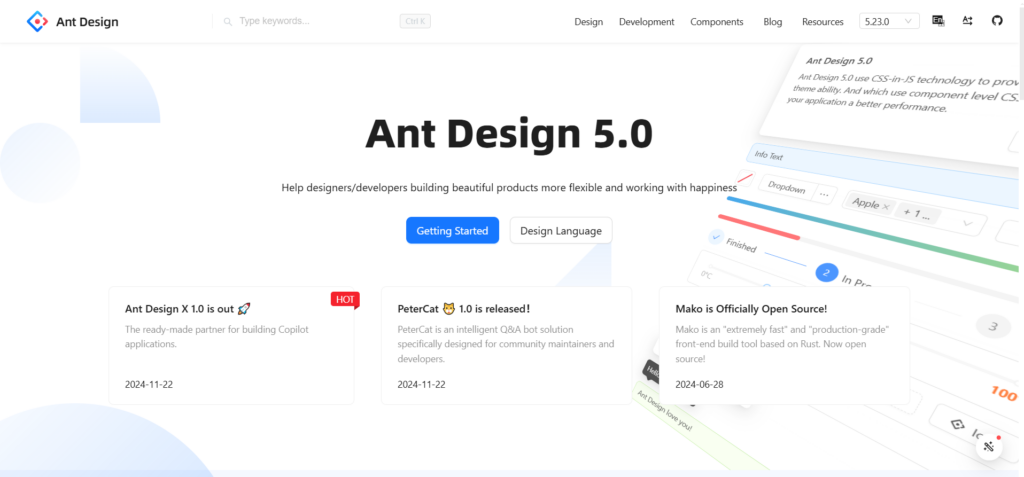Click the Design Language button
The height and width of the screenshot is (477, 1024).
(561, 231)
